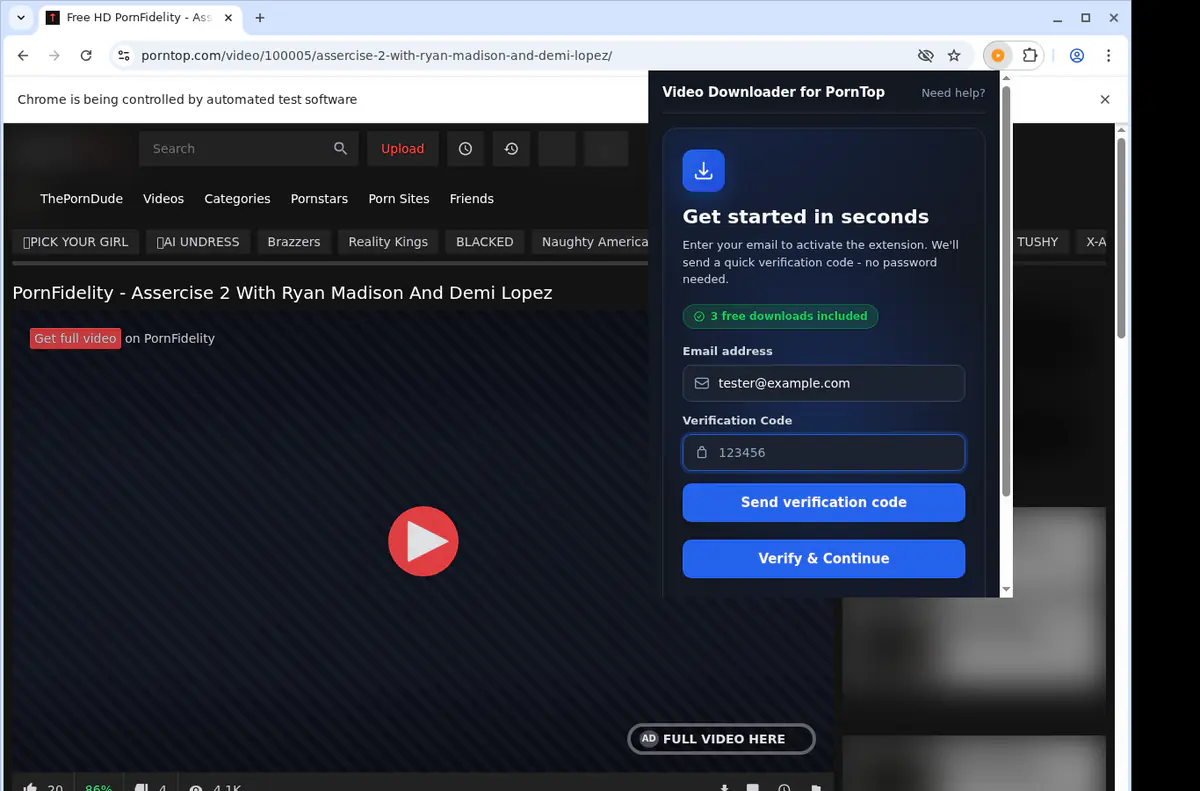Screen dimensions: 1200x791
Task: Click Verify & Continue button
Action: click(824, 559)
